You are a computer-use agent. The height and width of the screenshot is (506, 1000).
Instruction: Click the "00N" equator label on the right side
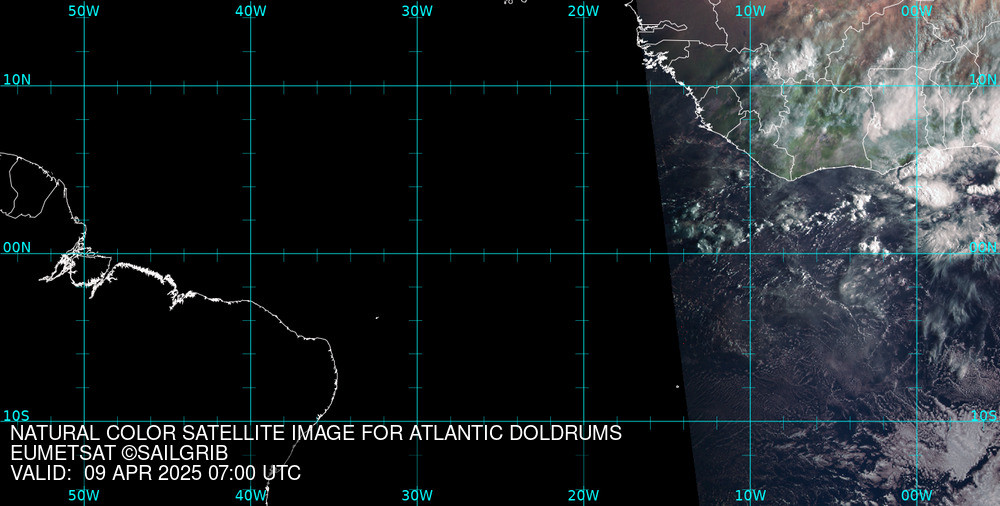click(983, 248)
